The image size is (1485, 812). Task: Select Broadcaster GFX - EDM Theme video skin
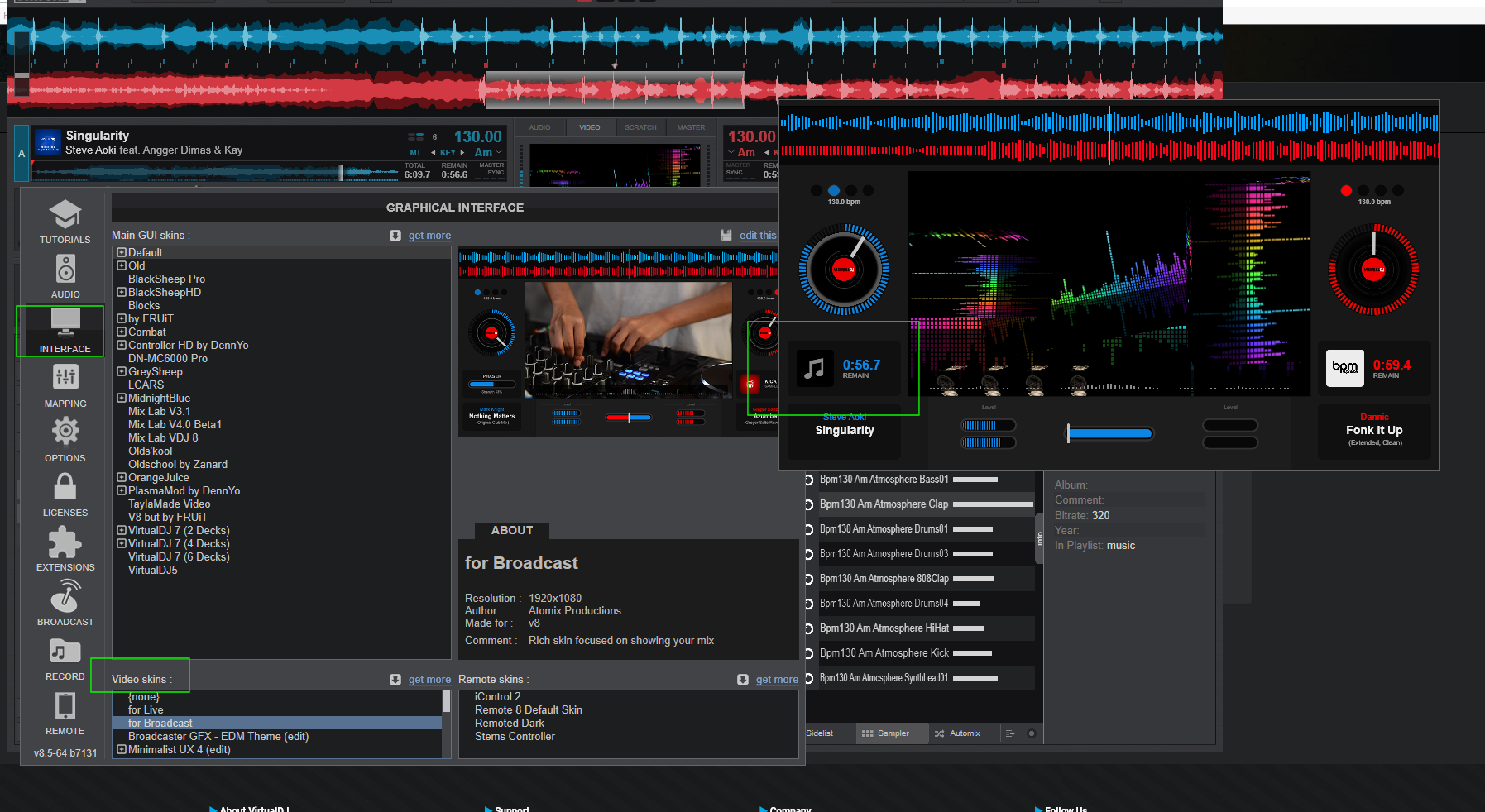click(x=218, y=737)
